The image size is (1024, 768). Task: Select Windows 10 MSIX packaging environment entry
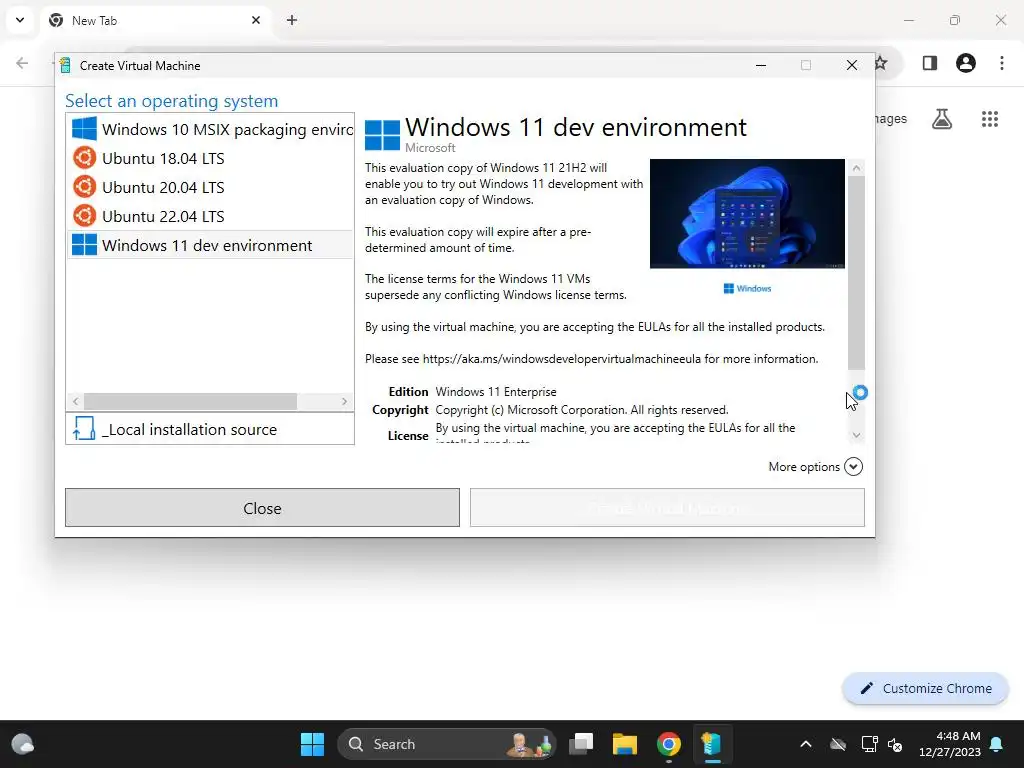tap(210, 129)
